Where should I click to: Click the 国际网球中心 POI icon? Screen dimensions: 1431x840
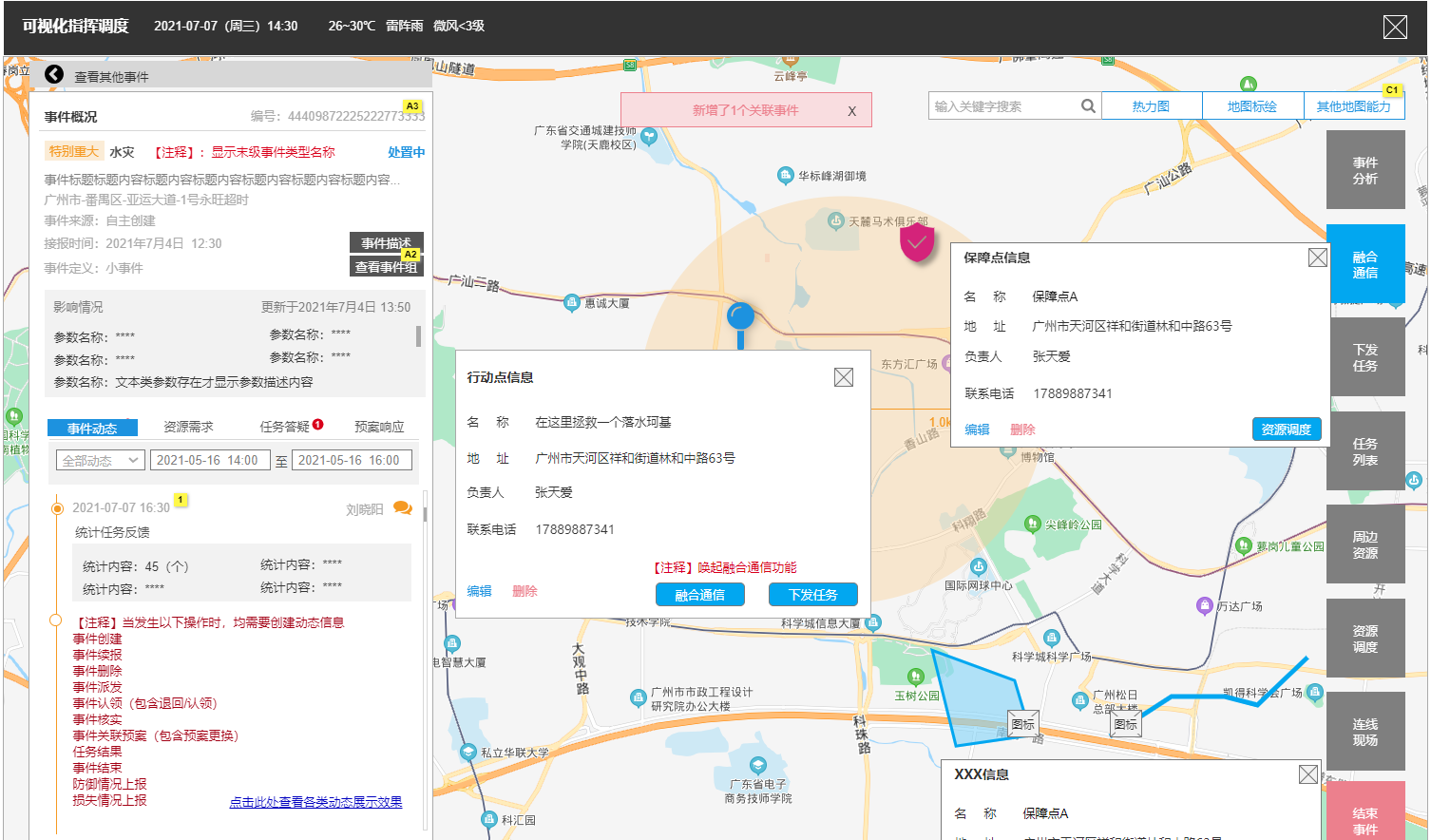click(x=979, y=567)
